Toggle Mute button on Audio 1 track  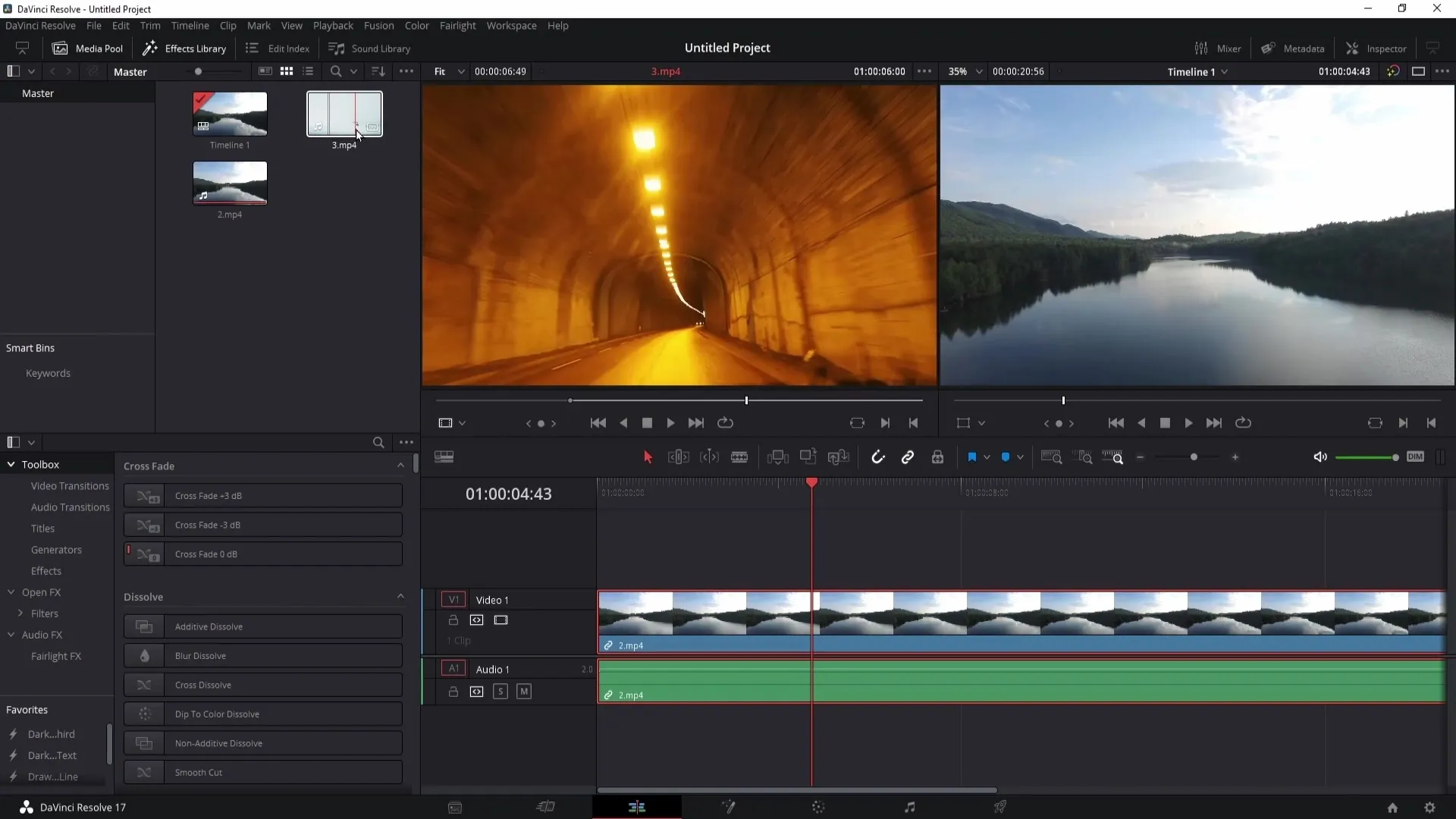(x=524, y=691)
